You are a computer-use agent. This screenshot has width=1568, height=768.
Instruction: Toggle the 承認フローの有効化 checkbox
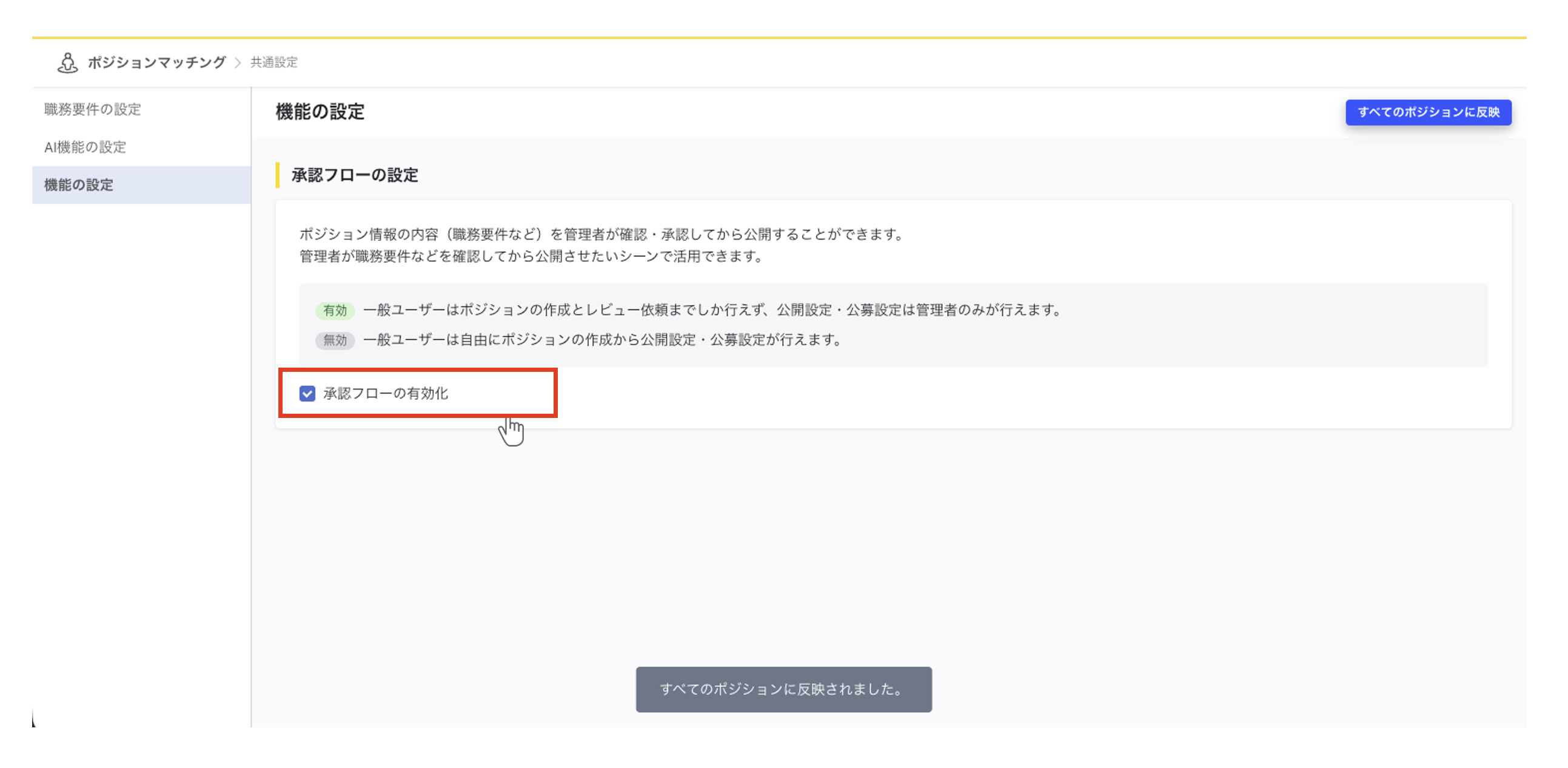tap(307, 394)
